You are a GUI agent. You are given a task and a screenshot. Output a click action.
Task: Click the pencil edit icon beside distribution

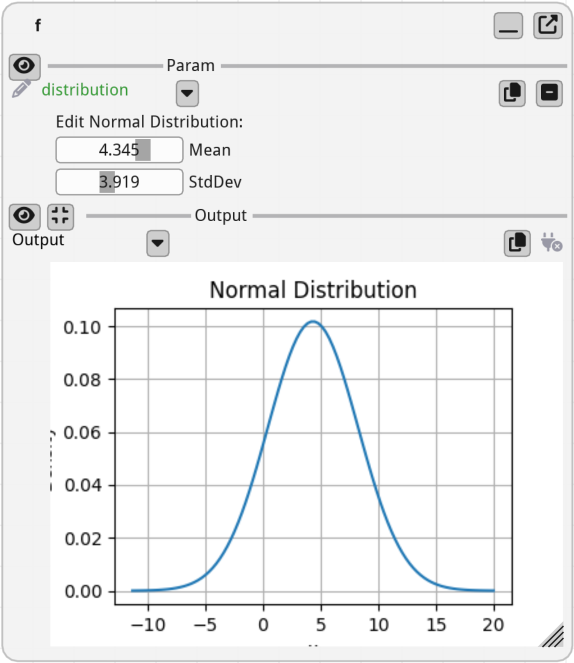(x=21, y=89)
